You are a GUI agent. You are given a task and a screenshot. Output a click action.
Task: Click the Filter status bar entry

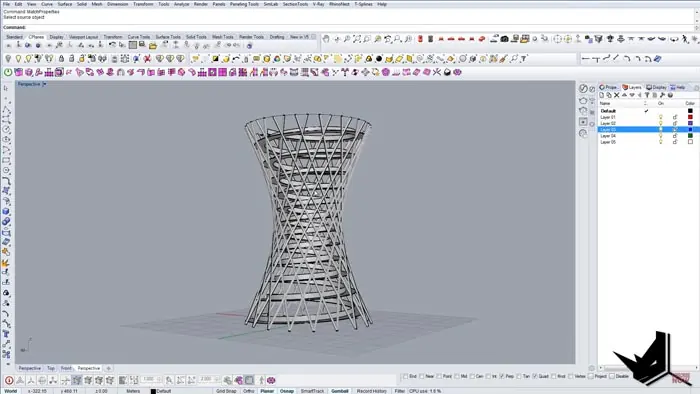click(399, 391)
